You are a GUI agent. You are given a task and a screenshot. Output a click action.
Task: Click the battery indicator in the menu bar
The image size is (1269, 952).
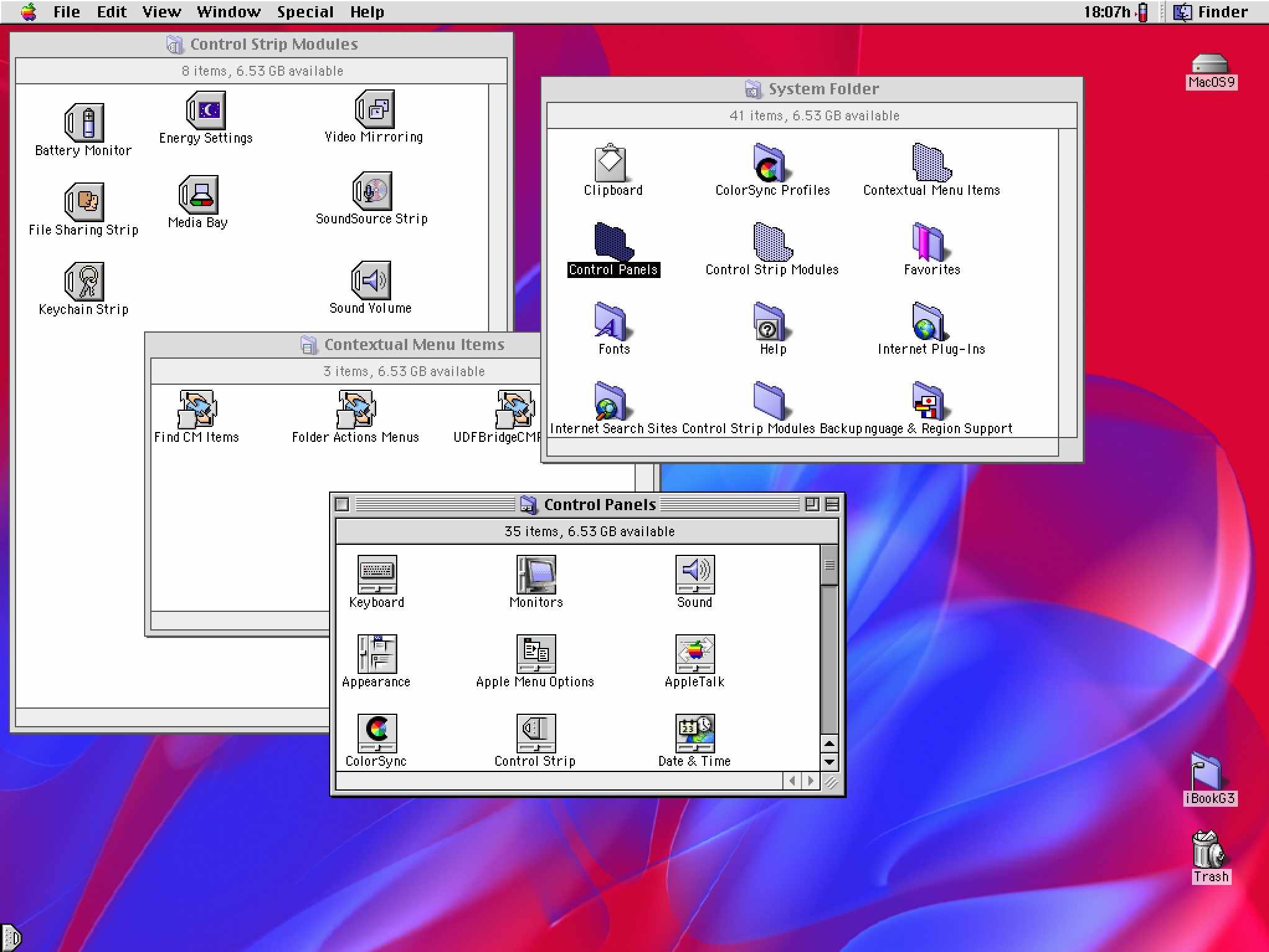click(x=1144, y=12)
